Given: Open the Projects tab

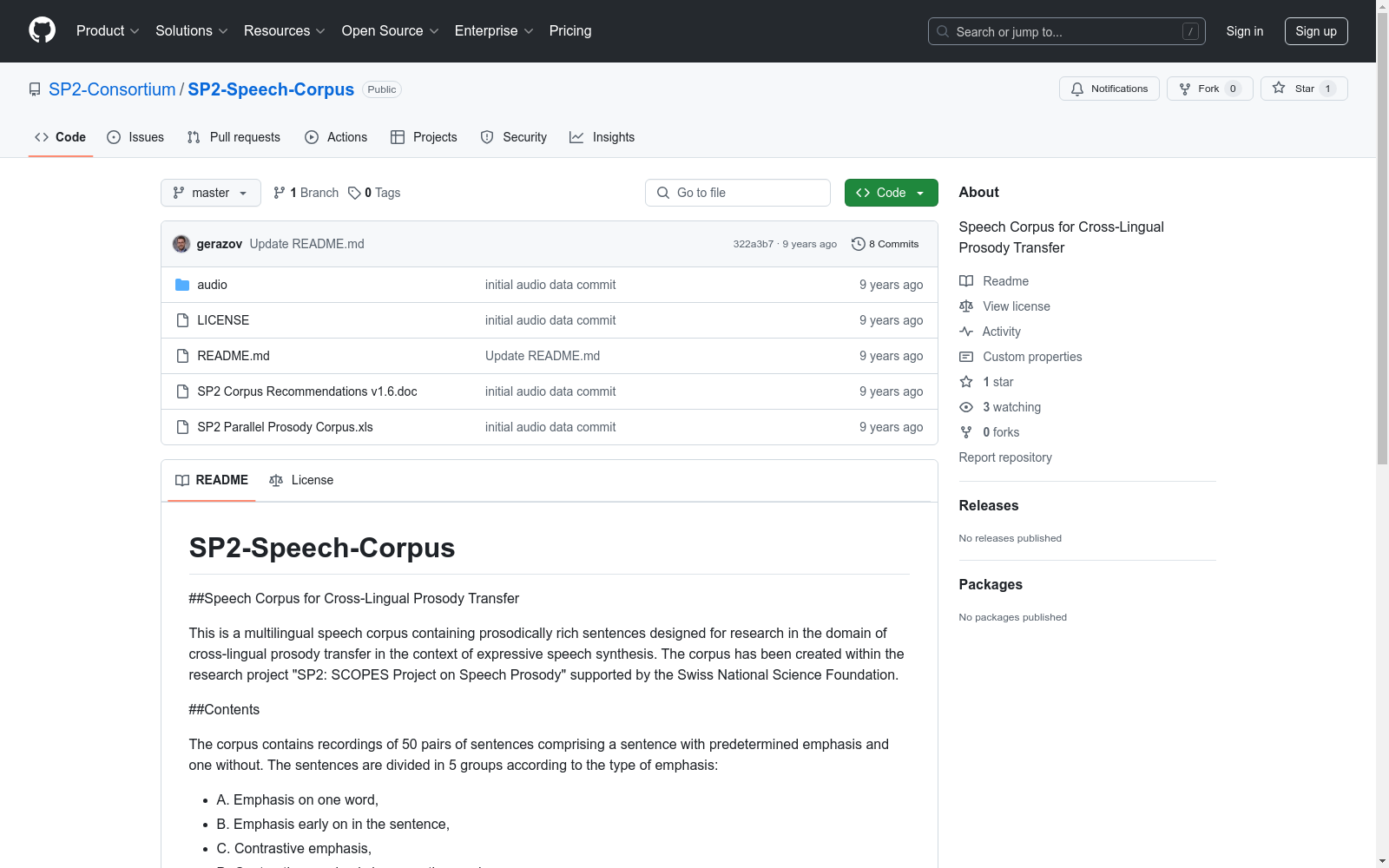Looking at the screenshot, I should click(424, 137).
